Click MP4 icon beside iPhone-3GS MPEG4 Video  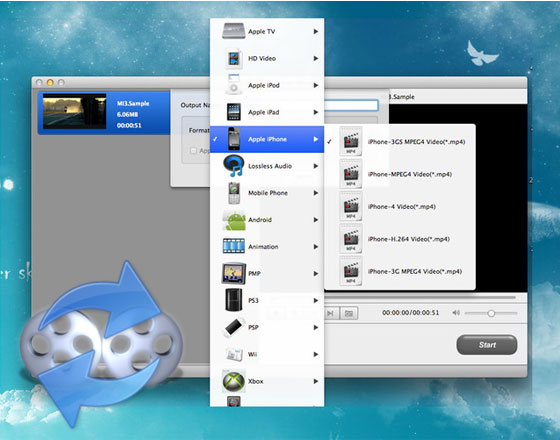tap(351, 142)
